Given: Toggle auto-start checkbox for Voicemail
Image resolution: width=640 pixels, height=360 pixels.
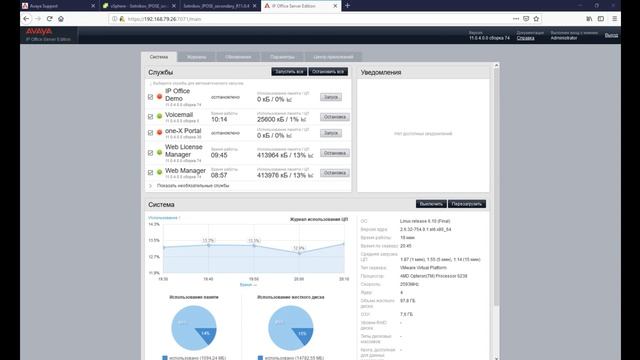Looking at the screenshot, I should tap(150, 117).
